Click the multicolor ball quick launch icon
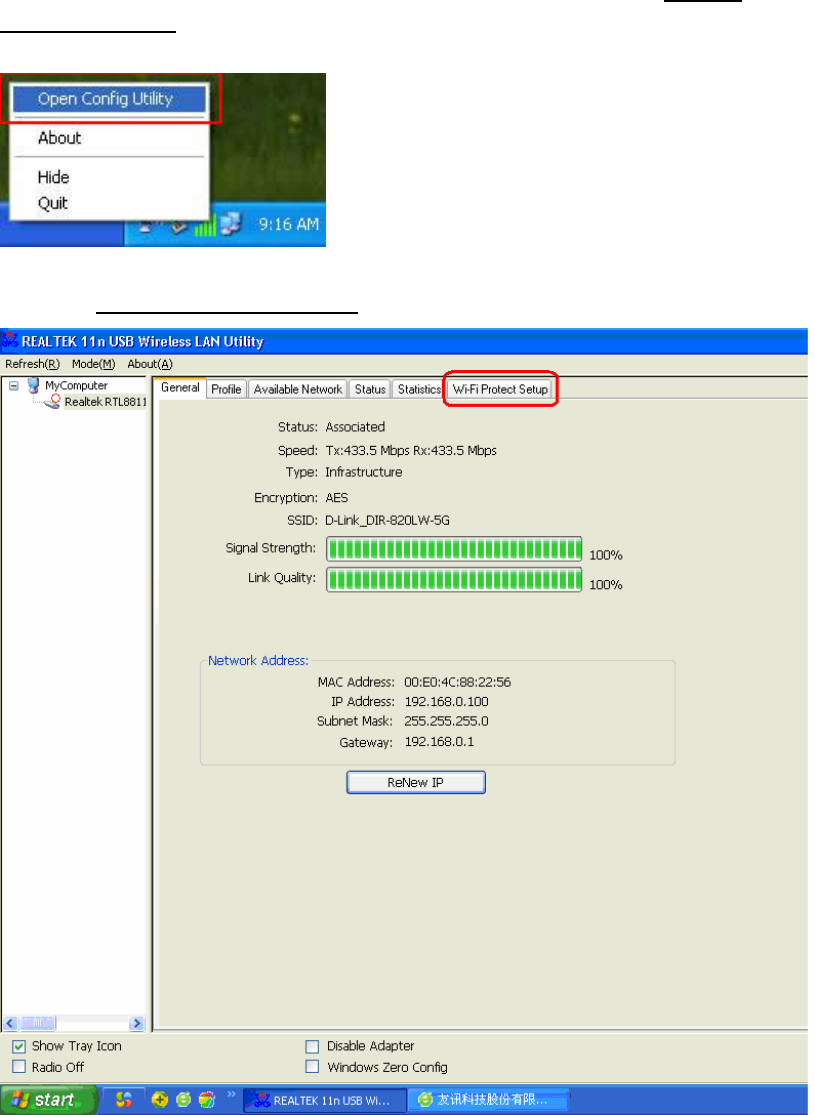The height and width of the screenshot is (1115, 815). [206, 1099]
